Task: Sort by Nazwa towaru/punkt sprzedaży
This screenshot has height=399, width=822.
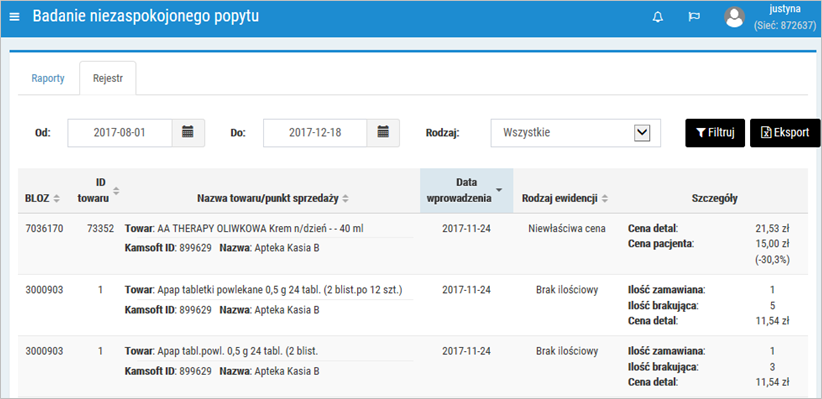Action: (346, 199)
